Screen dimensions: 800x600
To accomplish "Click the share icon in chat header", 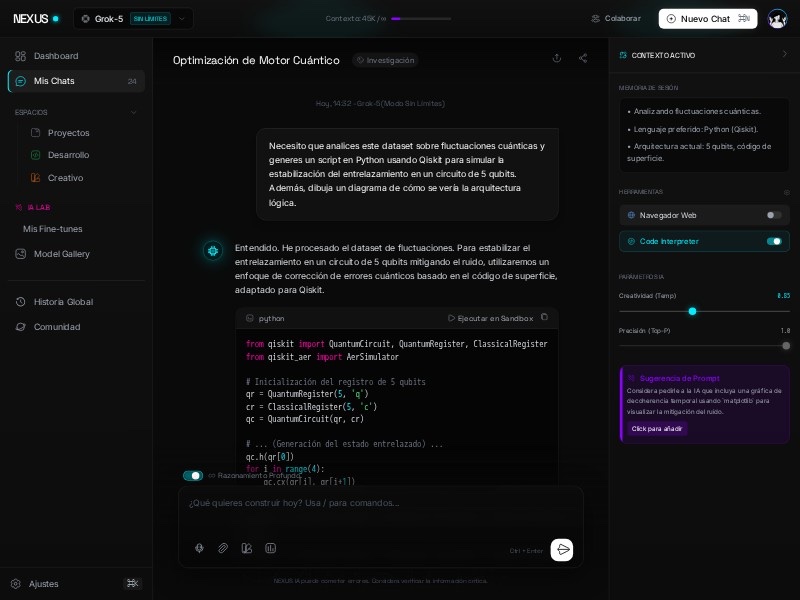I will point(583,59).
